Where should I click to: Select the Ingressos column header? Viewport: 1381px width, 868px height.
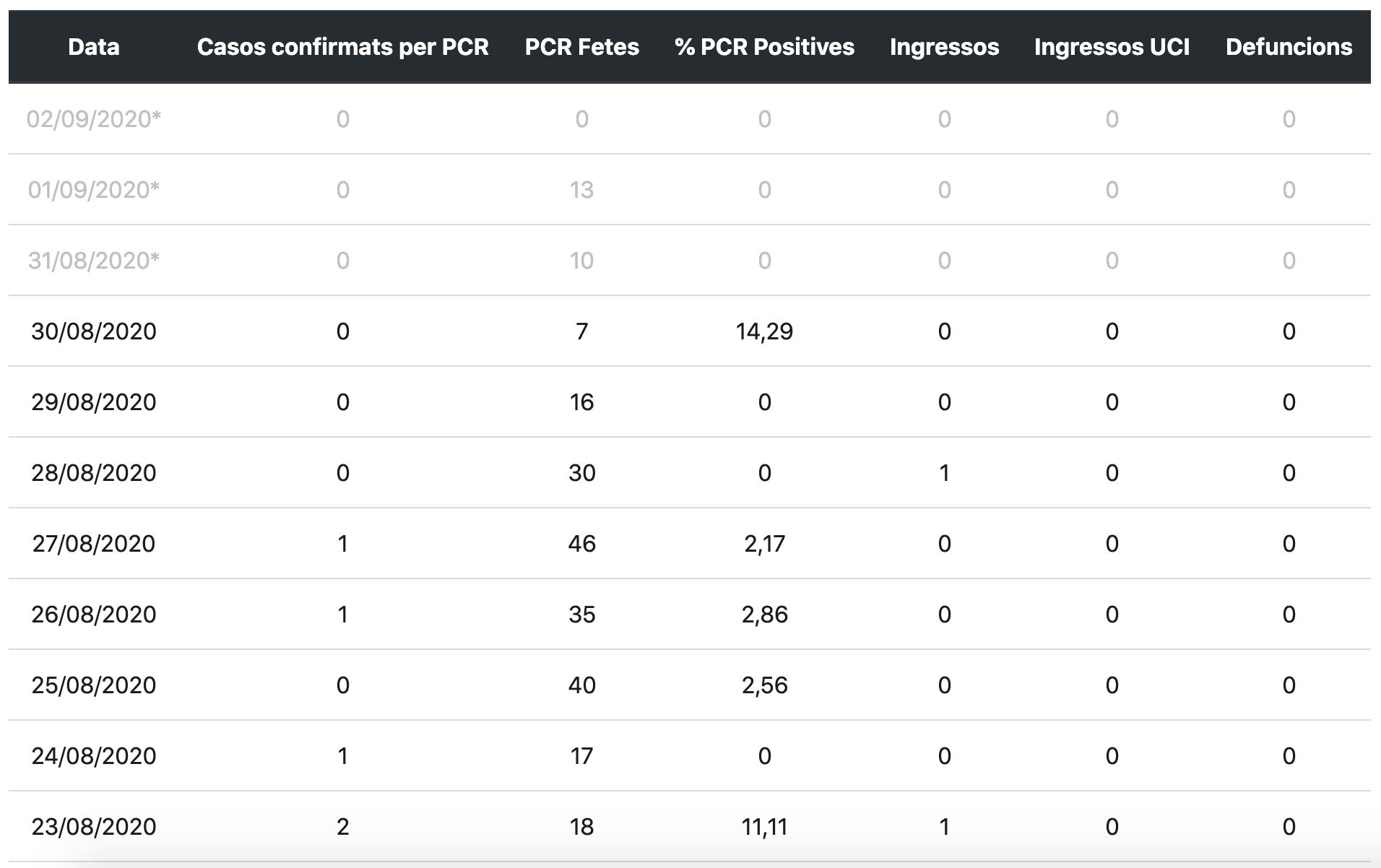[x=944, y=47]
